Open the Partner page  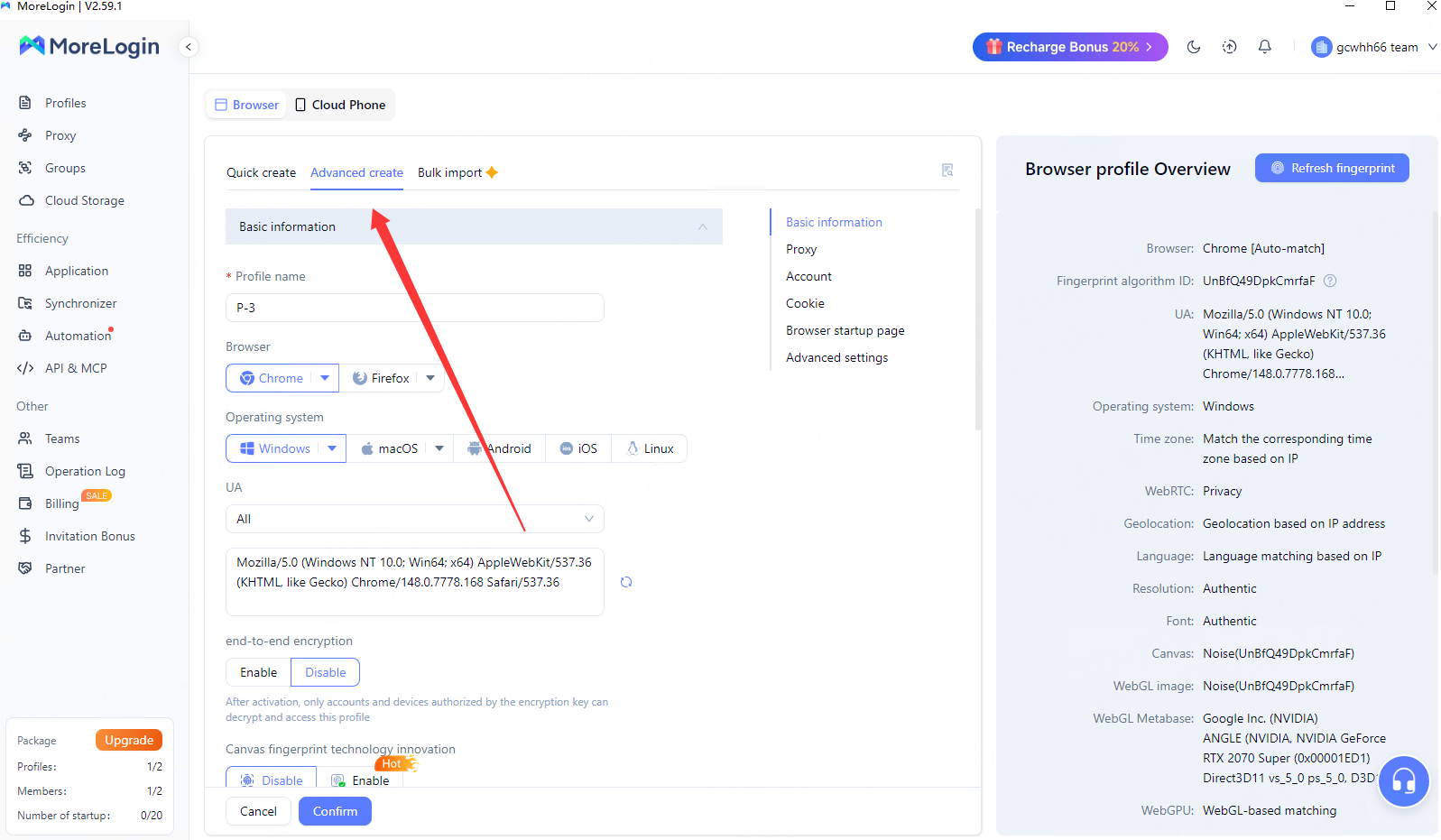pos(65,568)
